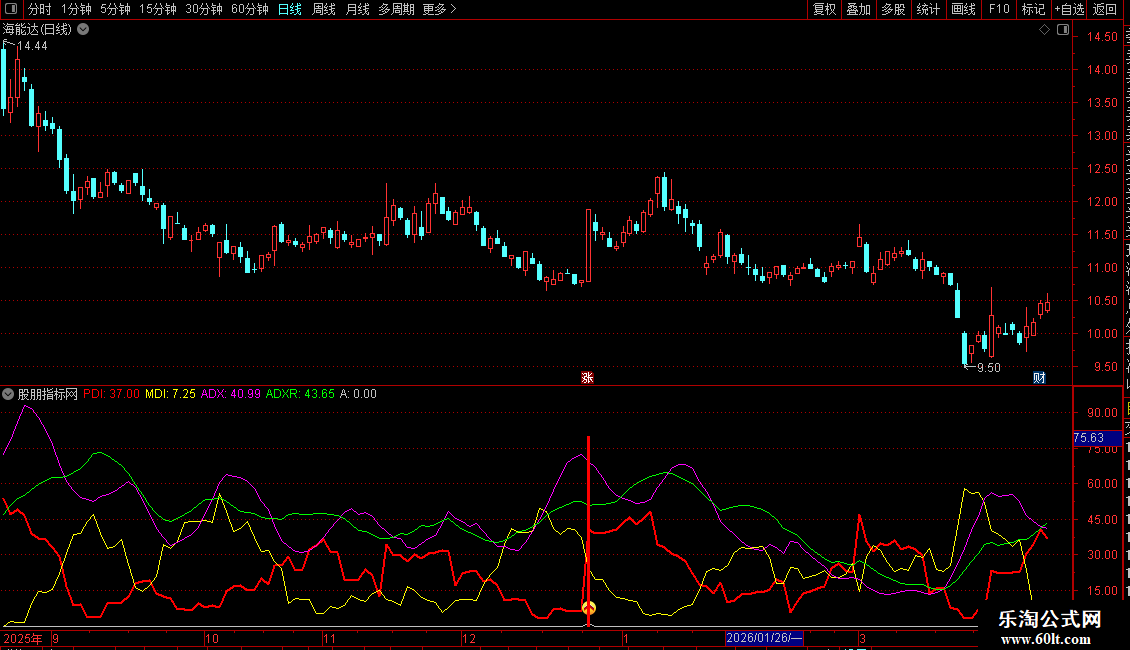Click the yellow signal arrow on the indicator
The width and height of the screenshot is (1130, 650).
pyautogui.click(x=589, y=607)
